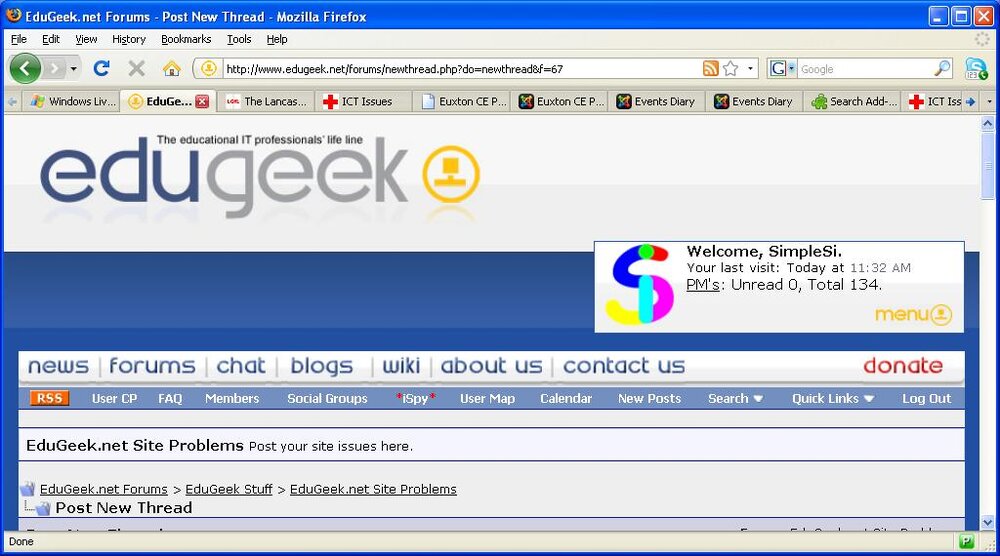Open the EduGeek Stuff breadcrumb link
Viewport: 1000px width, 556px height.
point(228,489)
